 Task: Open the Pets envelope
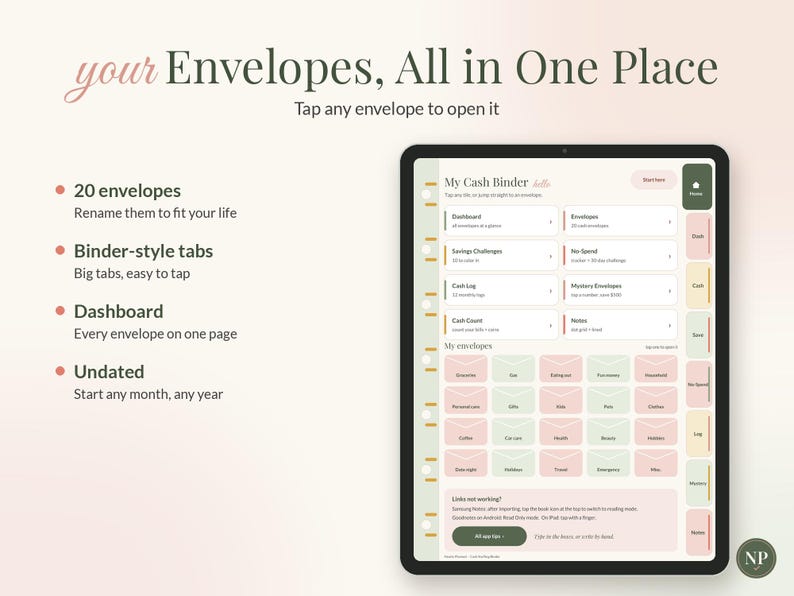click(608, 400)
